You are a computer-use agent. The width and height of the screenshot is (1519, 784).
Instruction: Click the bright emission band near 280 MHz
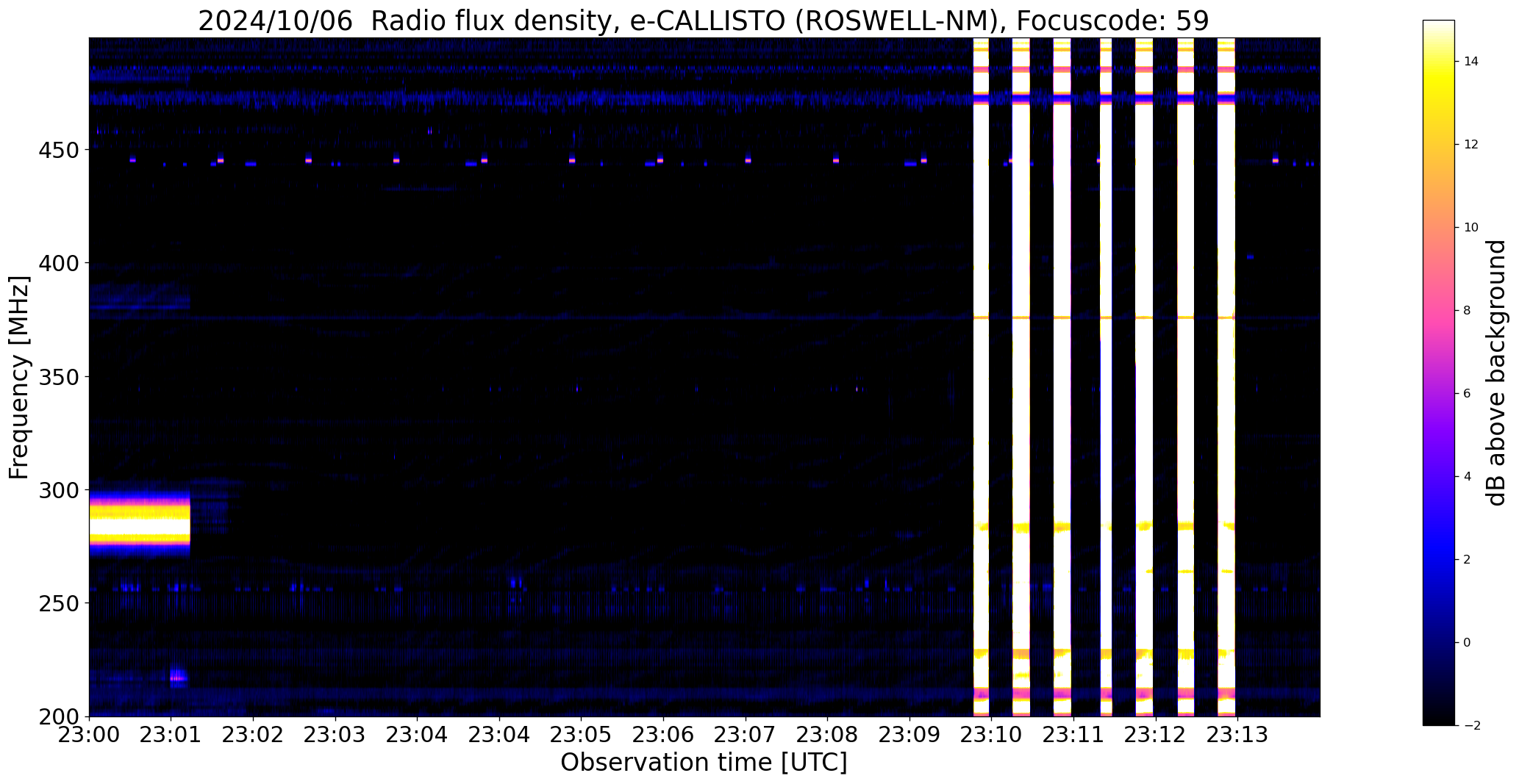(x=140, y=523)
